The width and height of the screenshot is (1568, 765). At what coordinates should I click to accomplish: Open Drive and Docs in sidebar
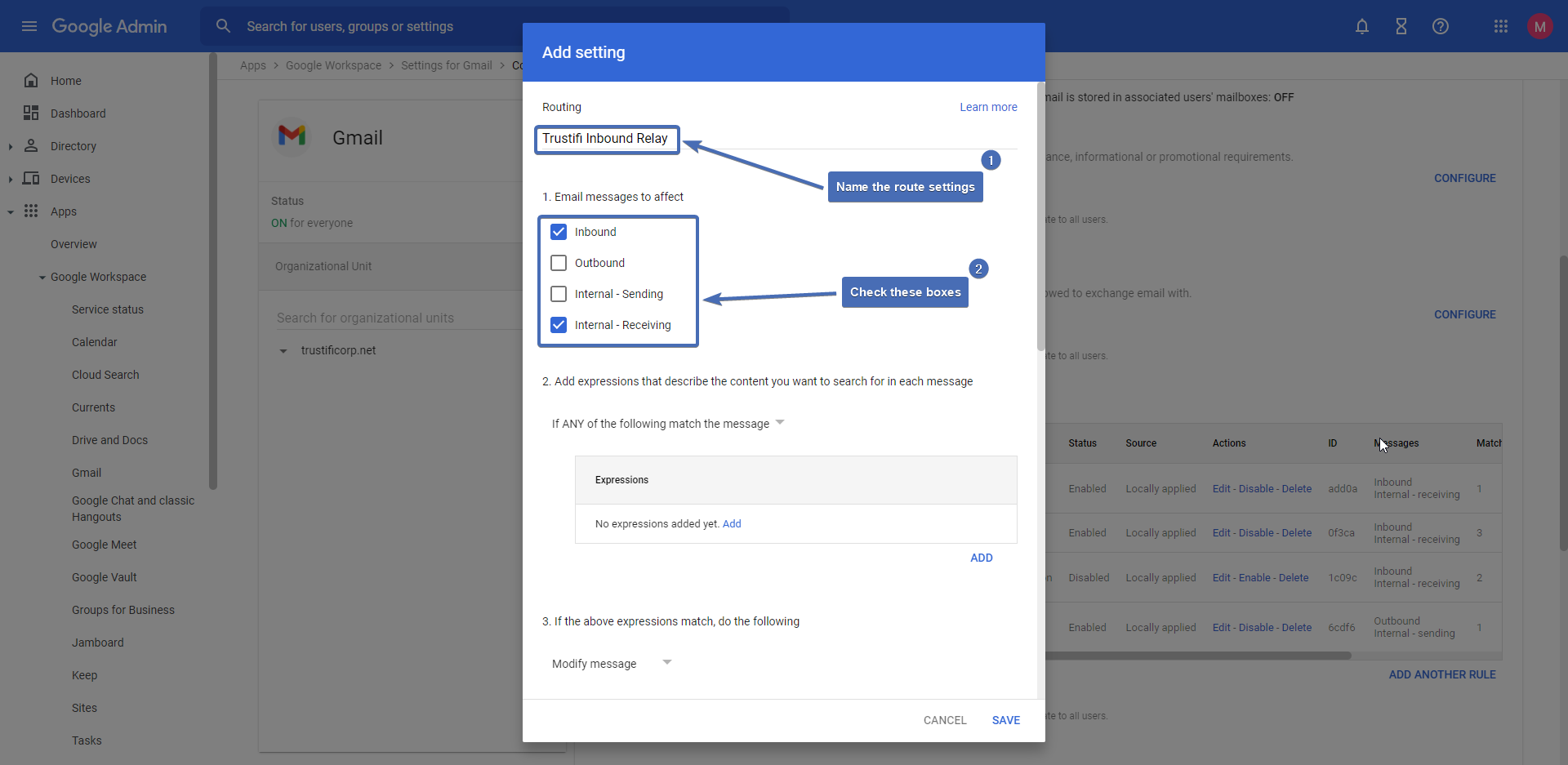pos(109,440)
